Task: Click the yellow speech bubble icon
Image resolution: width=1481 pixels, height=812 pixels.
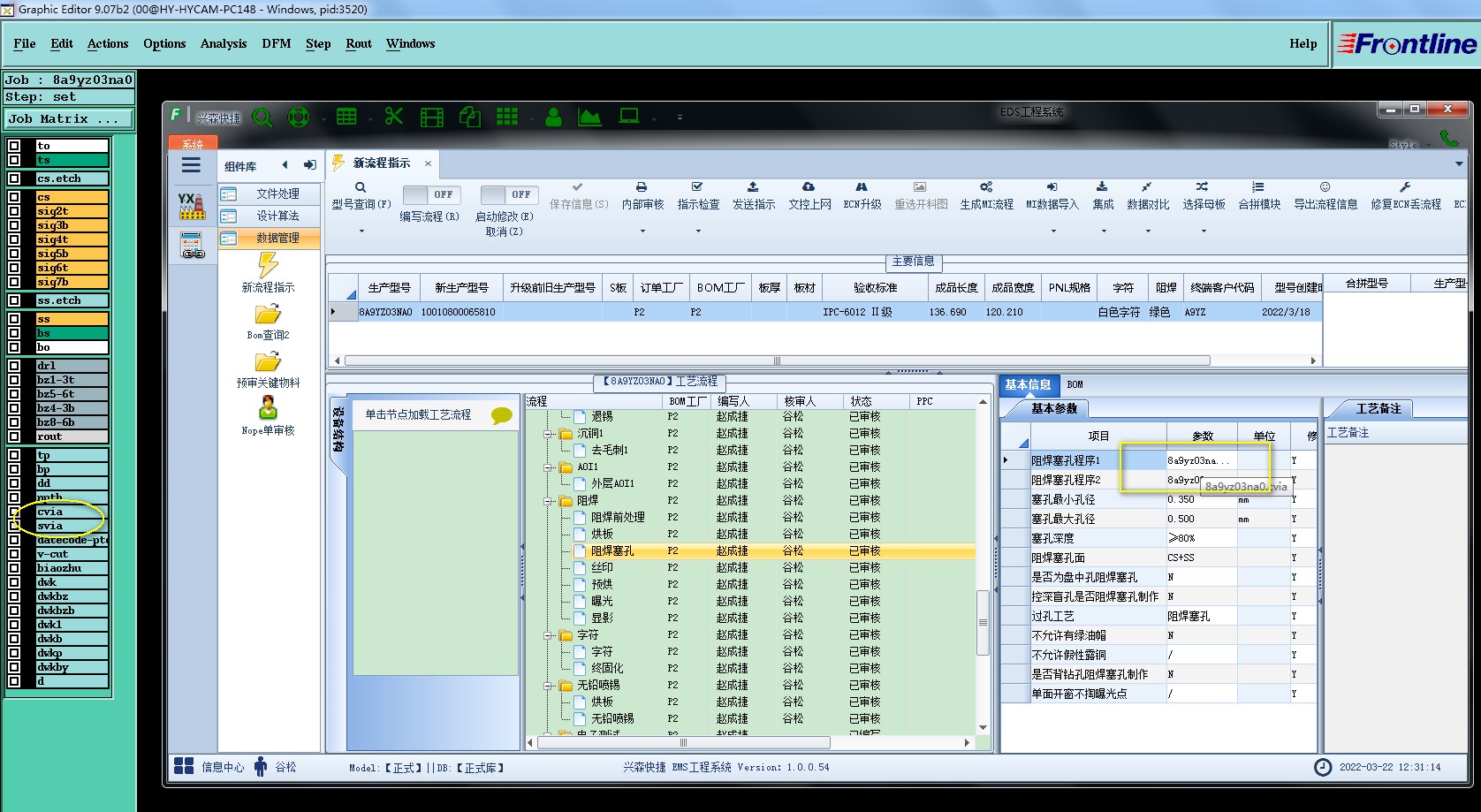Action: point(501,415)
